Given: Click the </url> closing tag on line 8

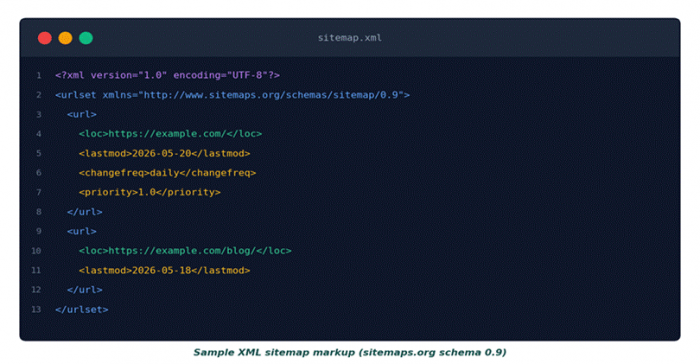Looking at the screenshot, I should [x=84, y=212].
